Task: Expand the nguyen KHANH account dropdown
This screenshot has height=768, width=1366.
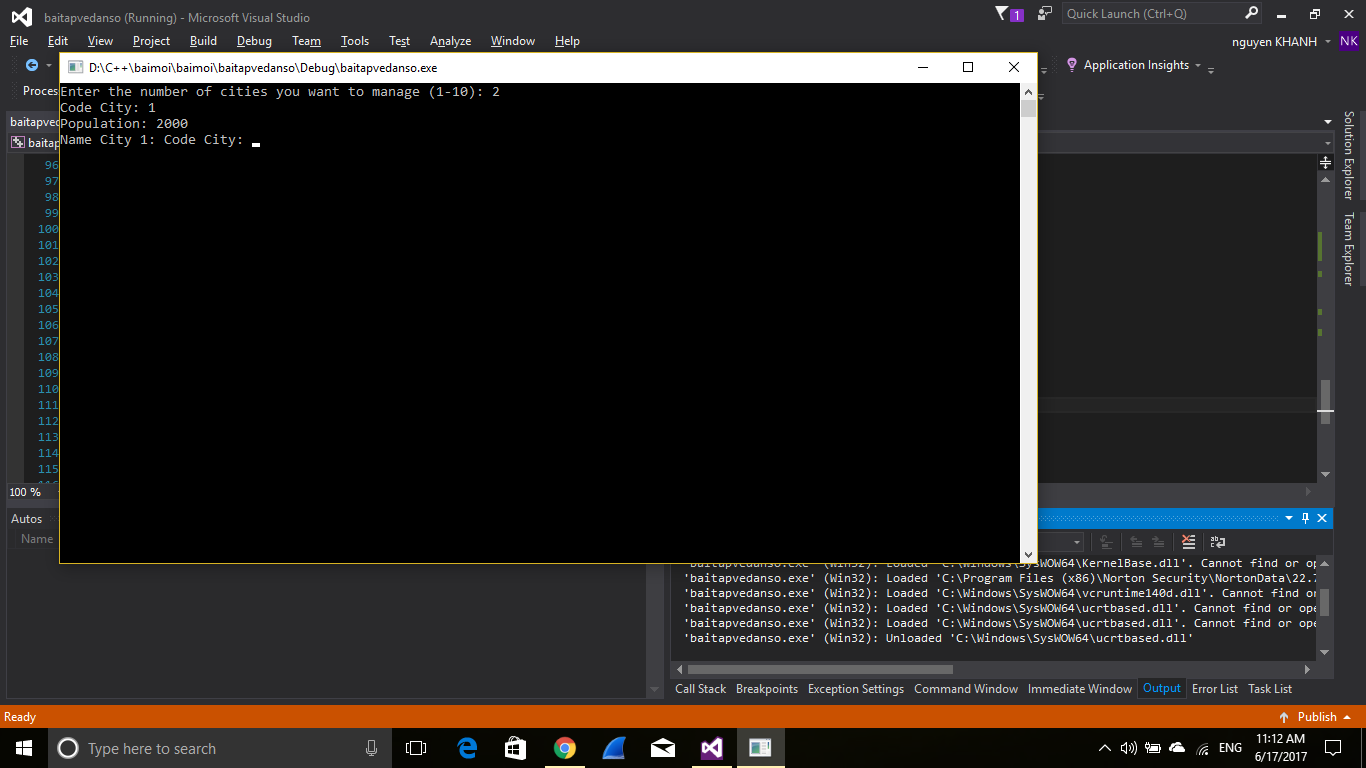Action: (x=1328, y=41)
